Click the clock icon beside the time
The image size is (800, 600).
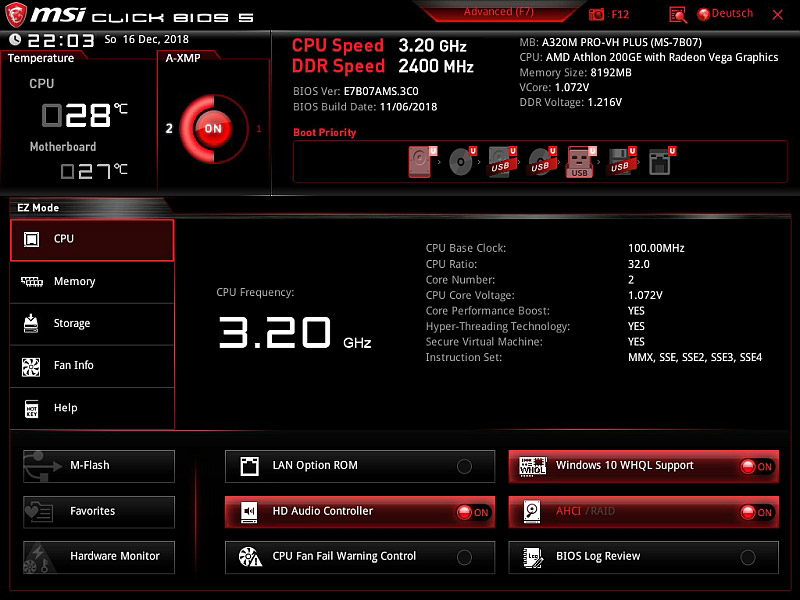coord(15,39)
